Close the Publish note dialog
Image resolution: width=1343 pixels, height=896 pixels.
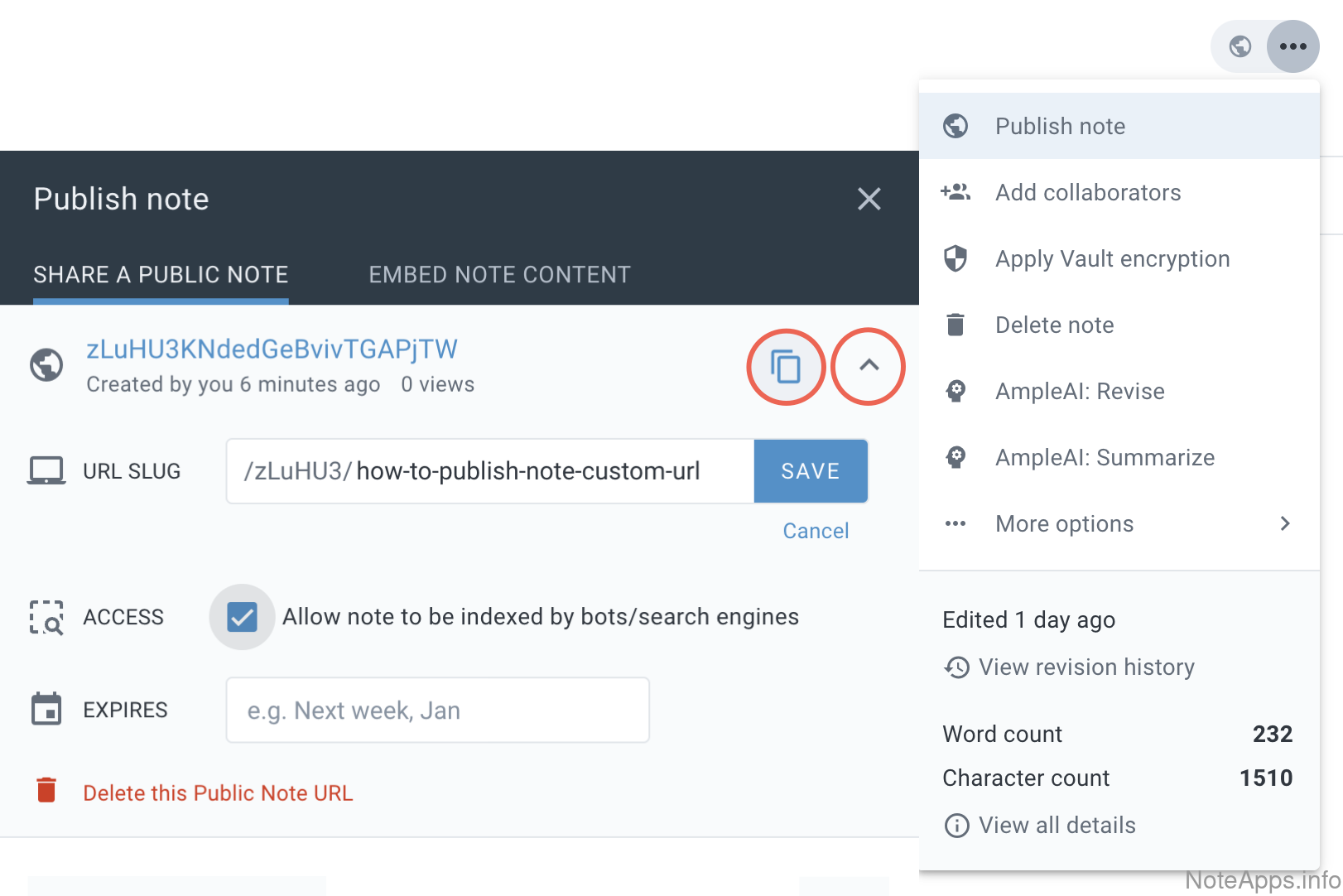tap(869, 199)
